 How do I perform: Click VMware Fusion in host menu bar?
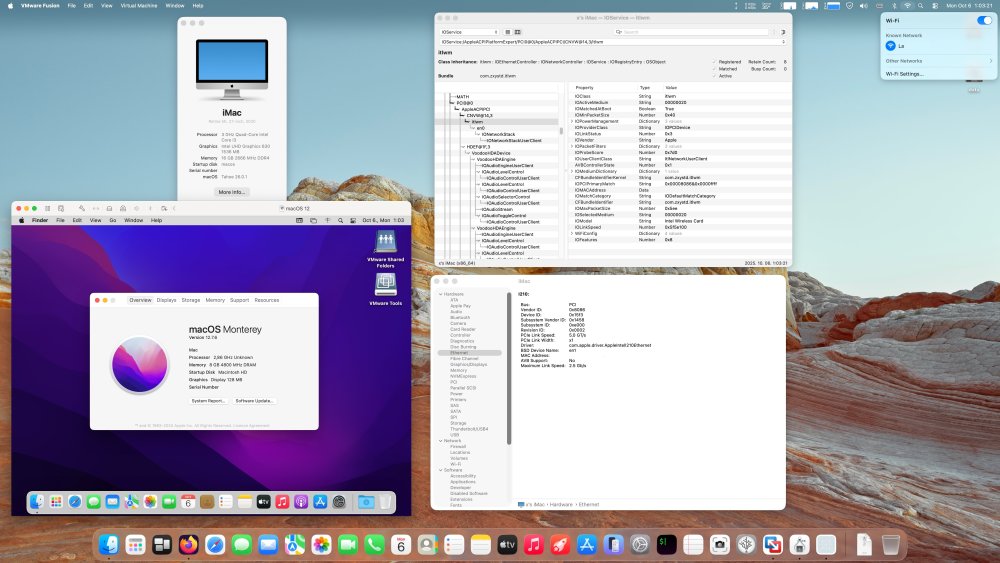coord(40,6)
